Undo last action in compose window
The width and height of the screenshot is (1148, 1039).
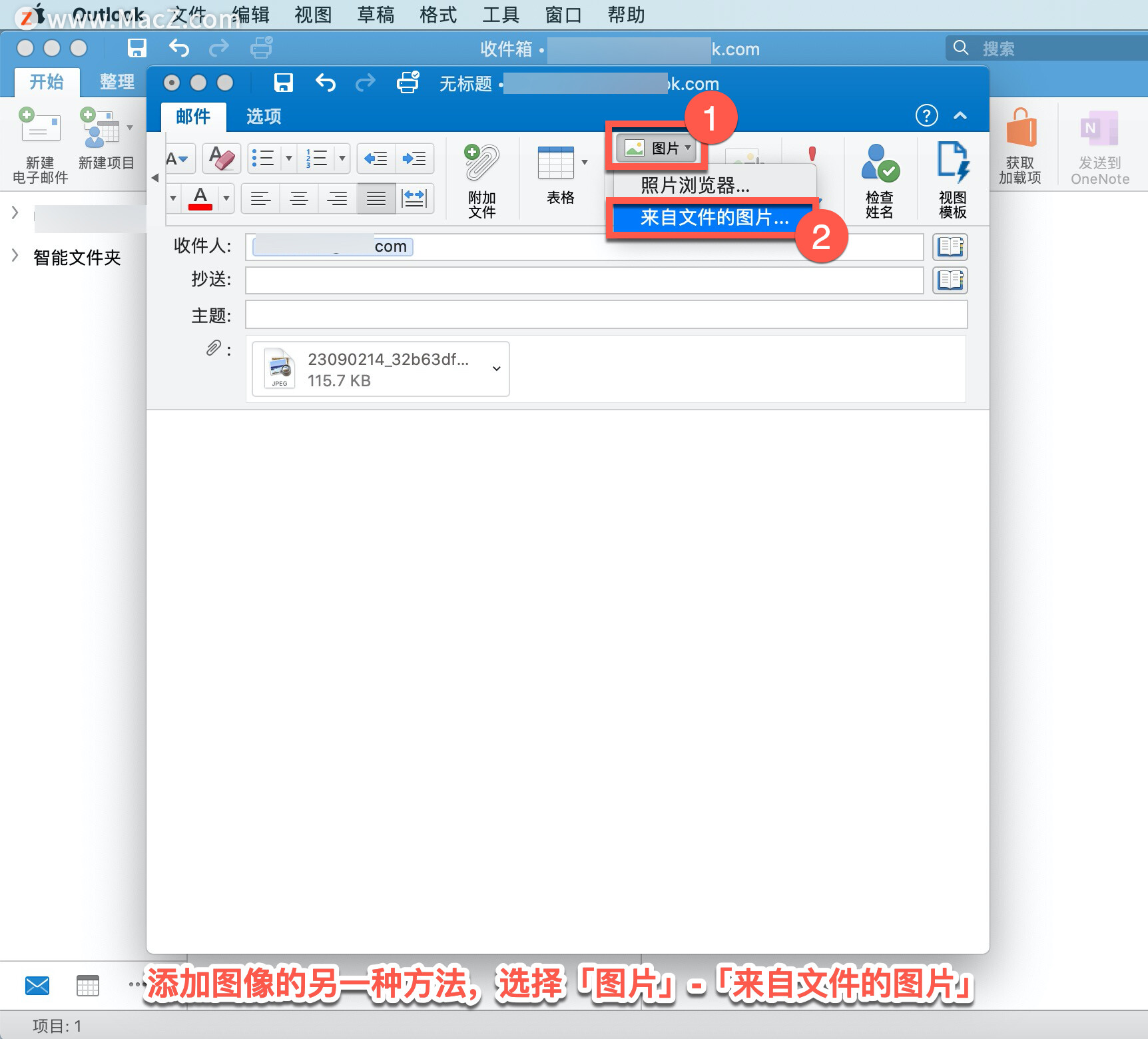point(326,83)
